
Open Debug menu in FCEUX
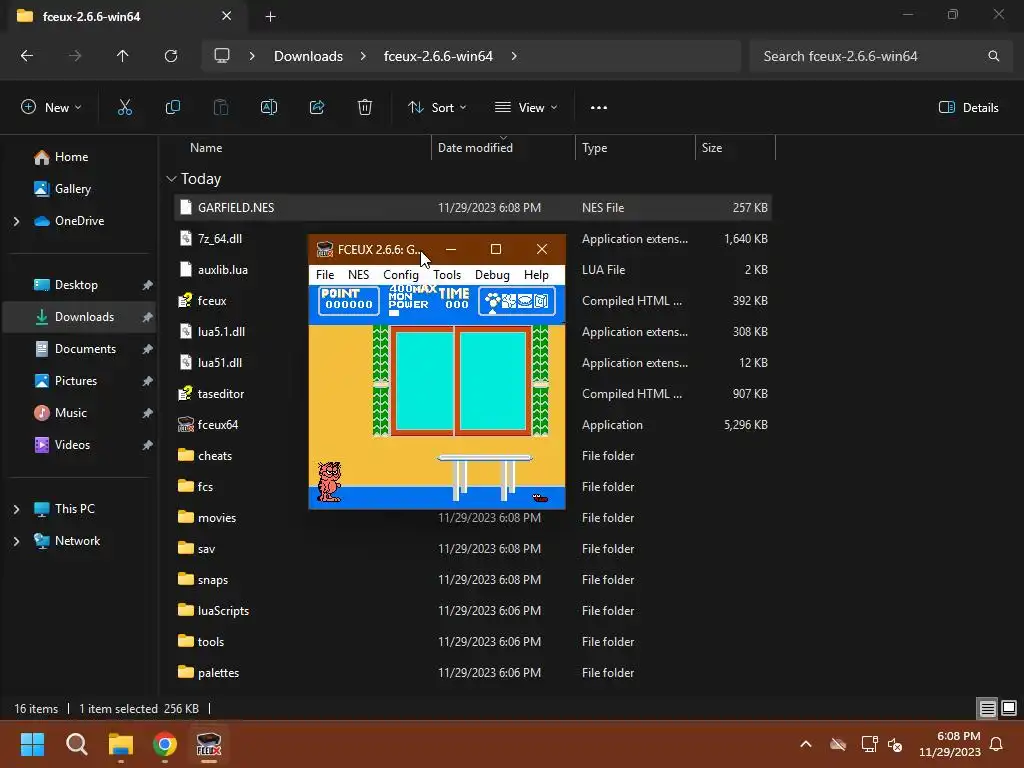coord(492,275)
